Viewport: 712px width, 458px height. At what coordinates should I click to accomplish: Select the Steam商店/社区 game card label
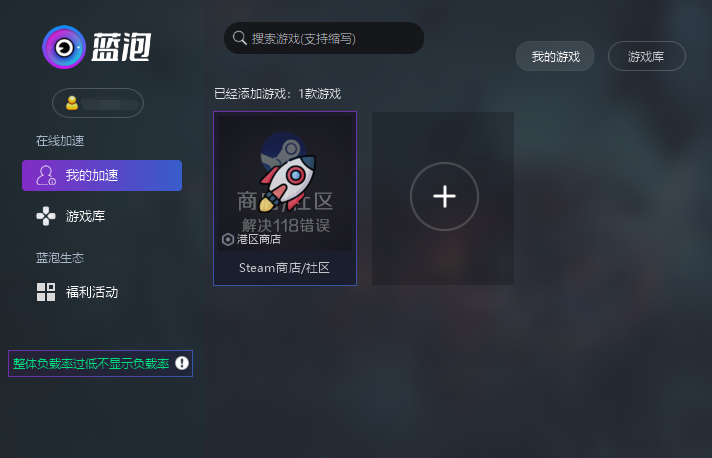[x=285, y=268]
